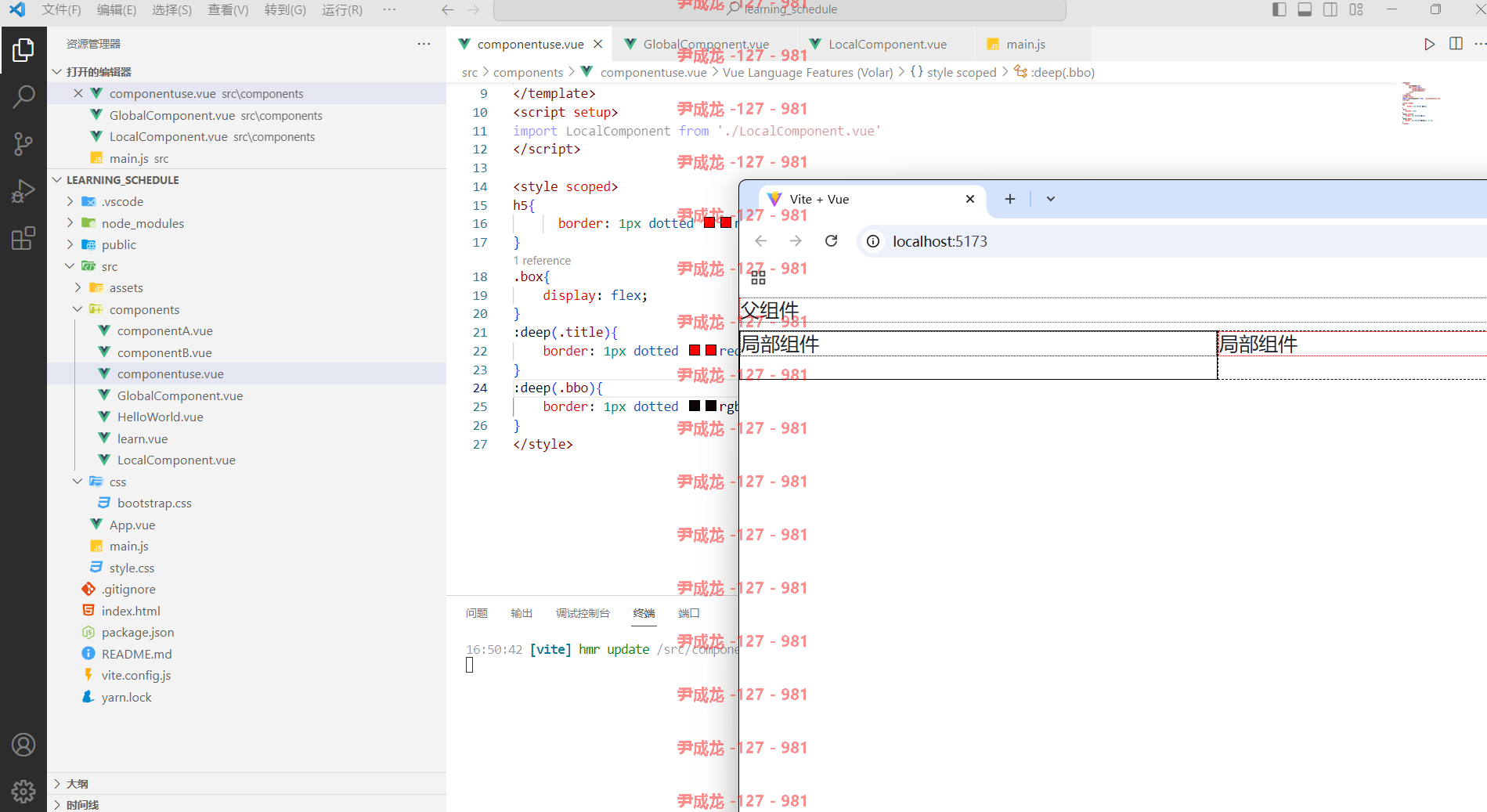Open the Explorer more actions ellipsis
The height and width of the screenshot is (812, 1487).
click(x=424, y=44)
